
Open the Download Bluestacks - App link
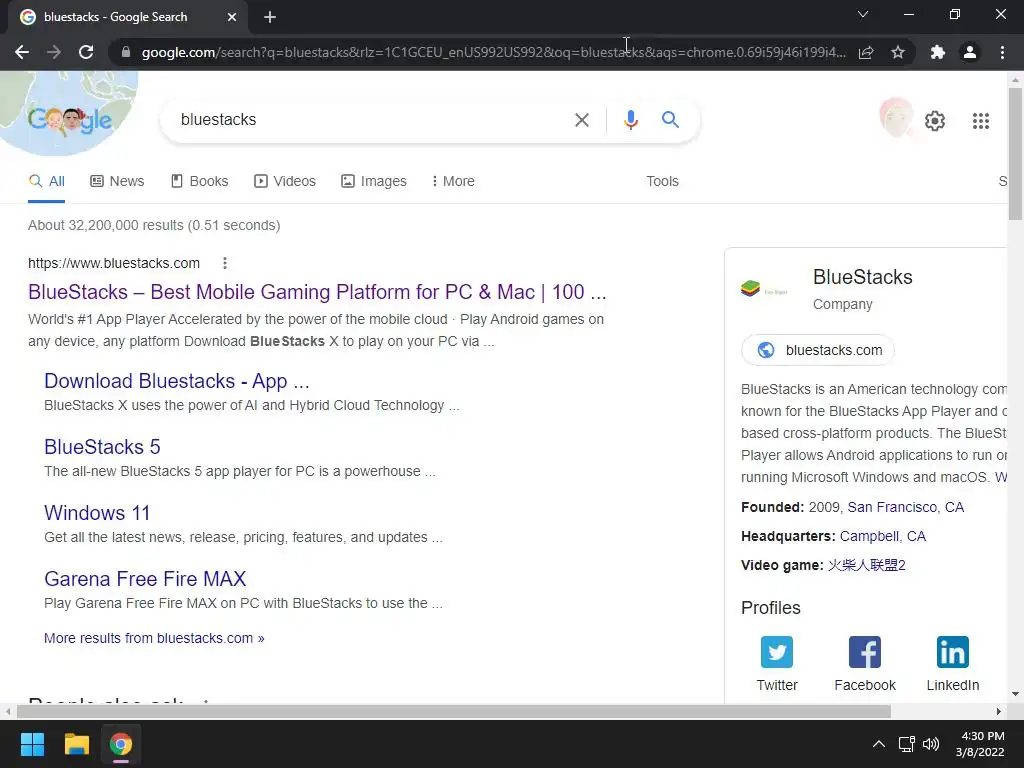[x=176, y=381]
